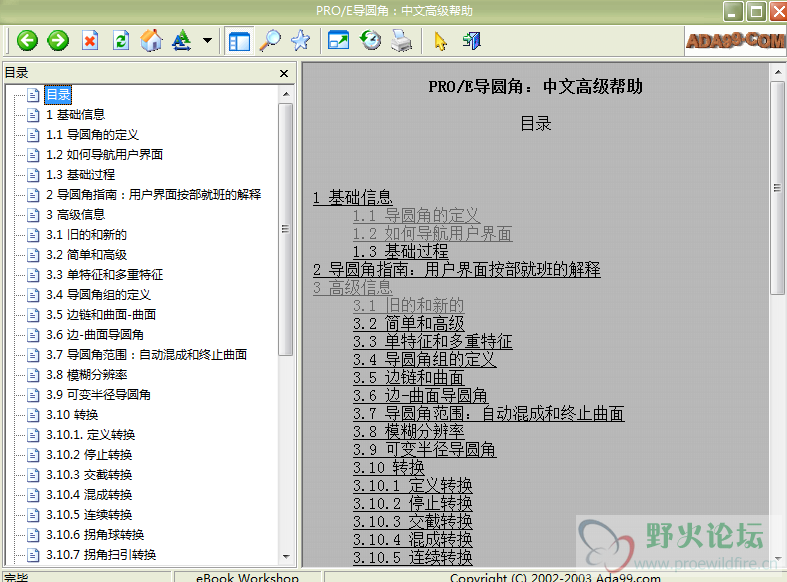Click content pane scroll up arrow

(777, 72)
